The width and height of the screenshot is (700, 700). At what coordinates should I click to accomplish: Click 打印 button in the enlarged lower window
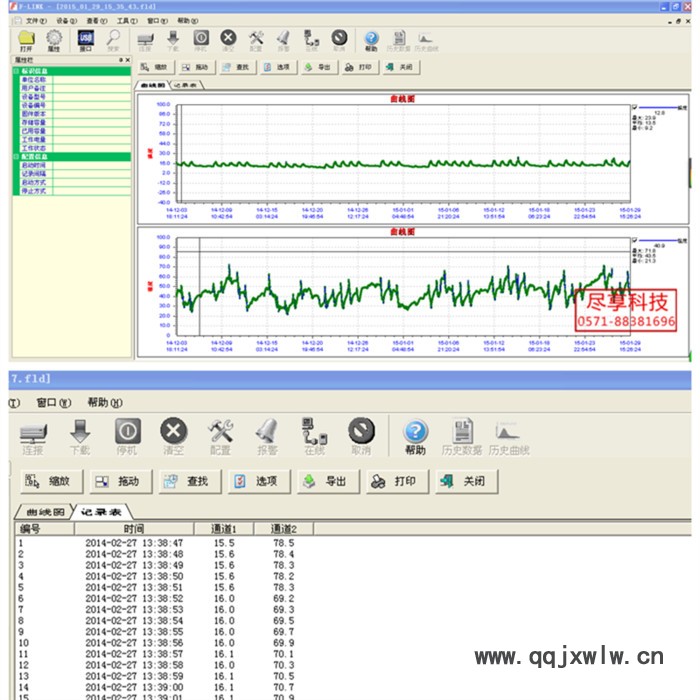pos(397,481)
